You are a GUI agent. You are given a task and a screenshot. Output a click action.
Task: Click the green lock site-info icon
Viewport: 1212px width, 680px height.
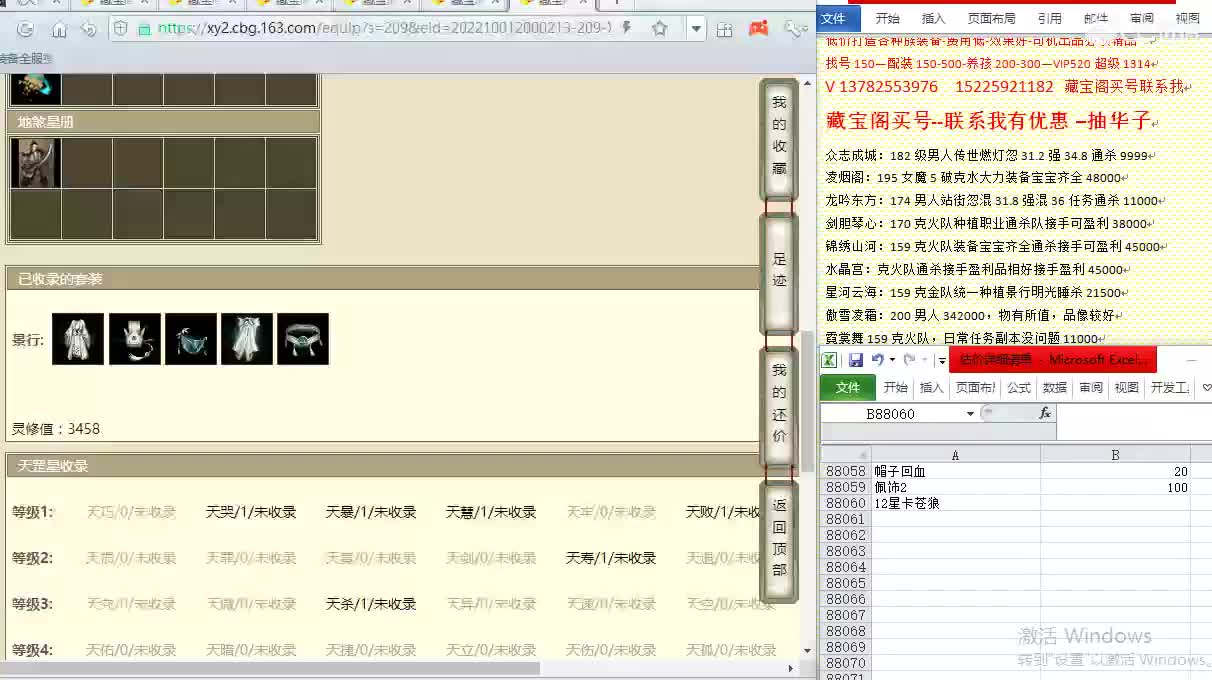point(145,29)
